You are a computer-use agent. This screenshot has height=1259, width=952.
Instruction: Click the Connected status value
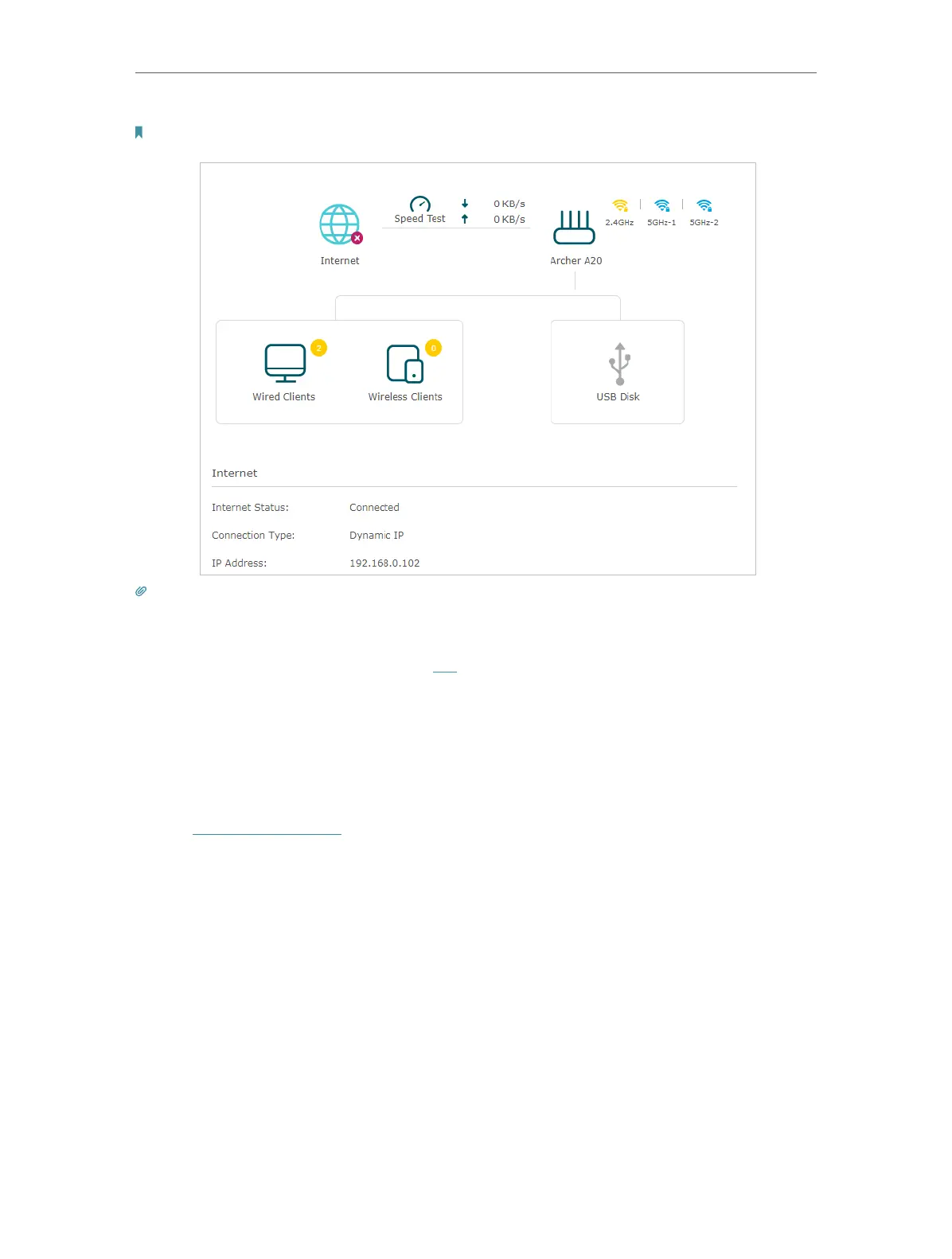(374, 508)
